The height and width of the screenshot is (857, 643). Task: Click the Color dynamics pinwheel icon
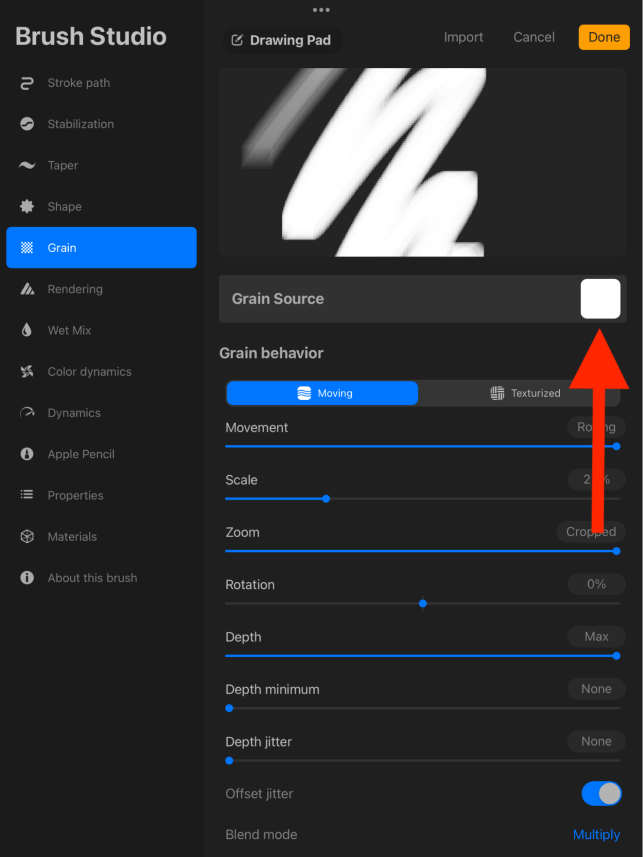tap(27, 372)
